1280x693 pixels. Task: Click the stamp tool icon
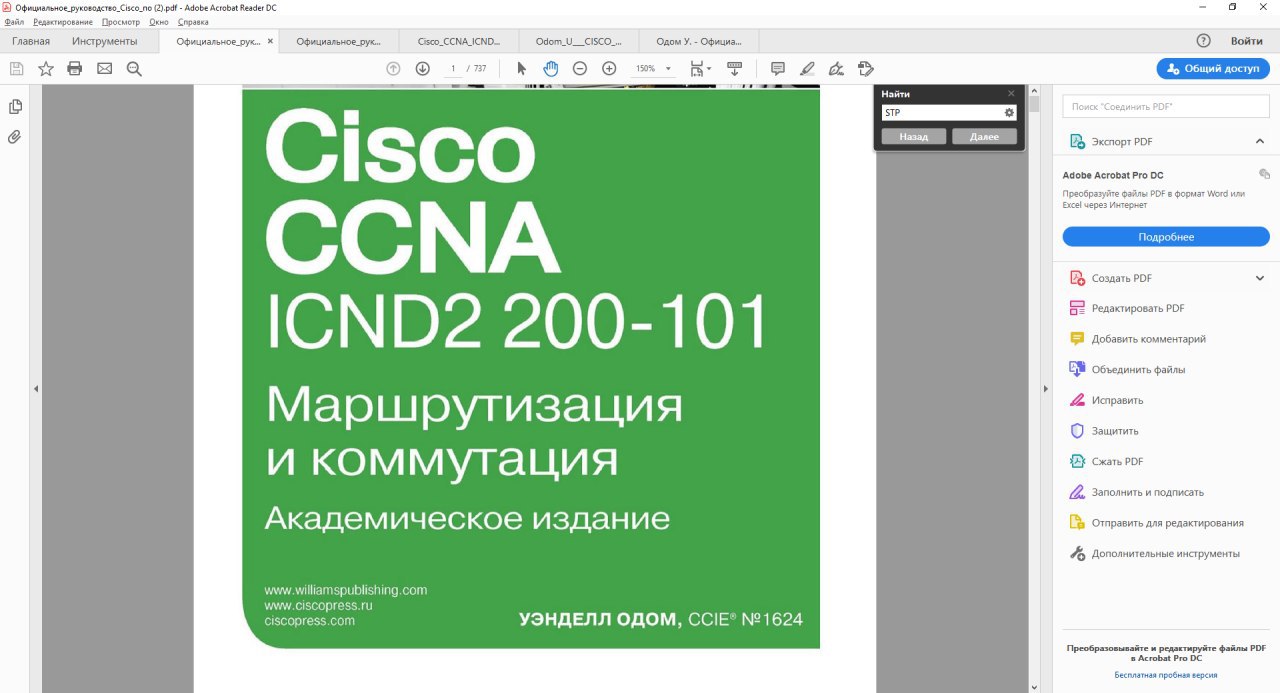866,68
